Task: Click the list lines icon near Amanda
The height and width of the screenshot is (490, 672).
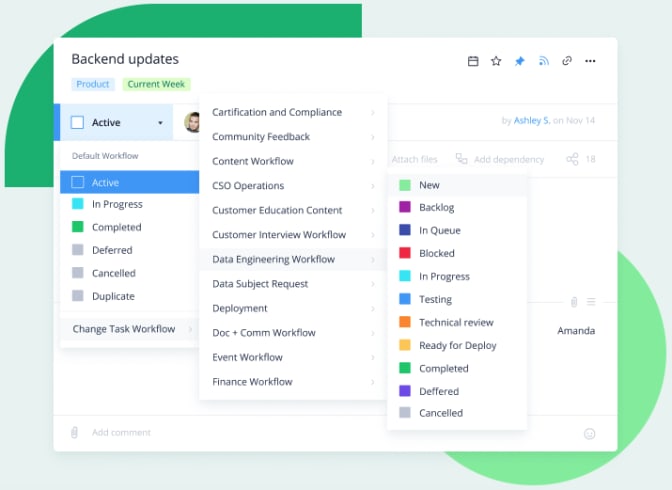Action: point(591,302)
